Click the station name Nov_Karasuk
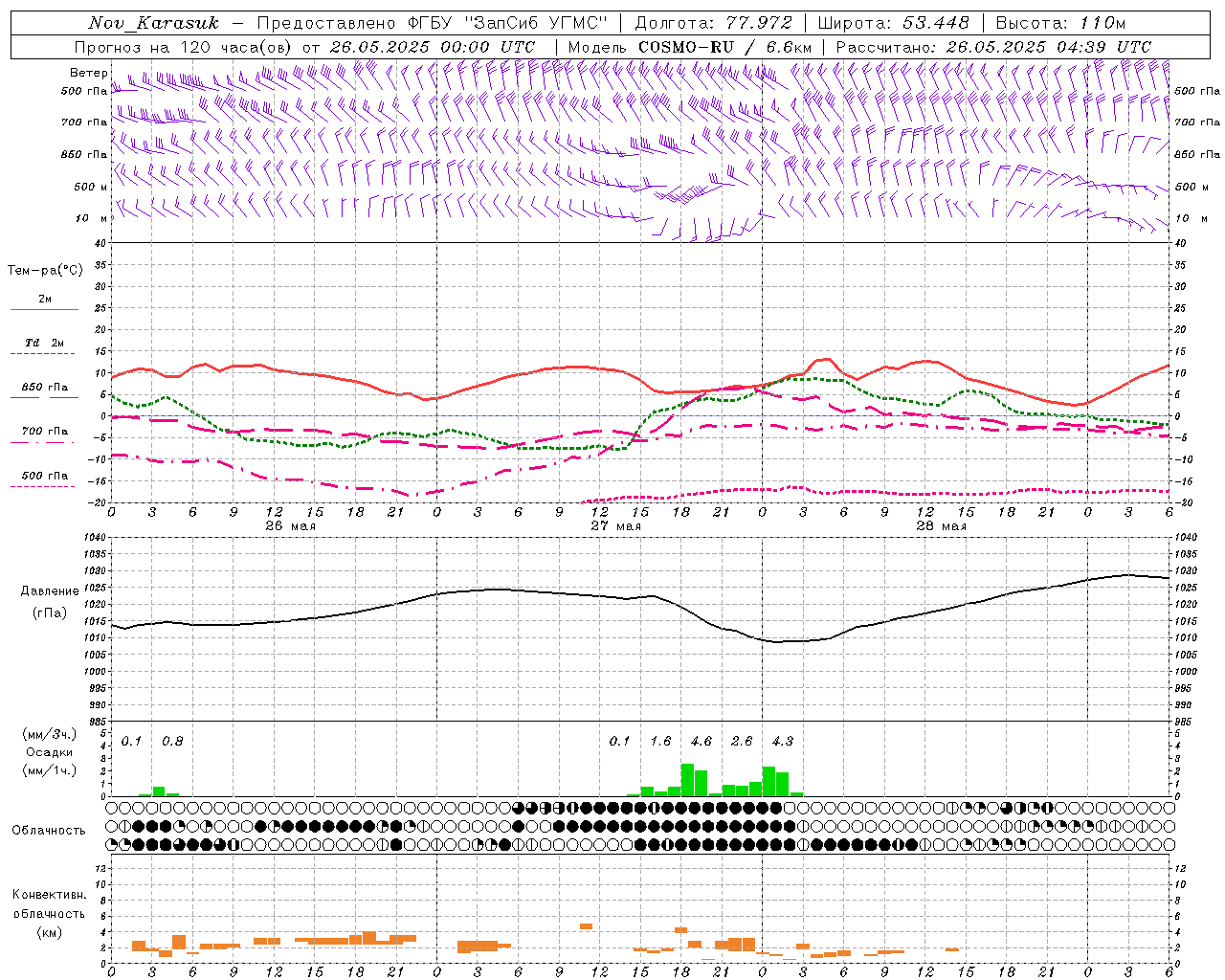The image size is (1225, 980). (x=154, y=23)
